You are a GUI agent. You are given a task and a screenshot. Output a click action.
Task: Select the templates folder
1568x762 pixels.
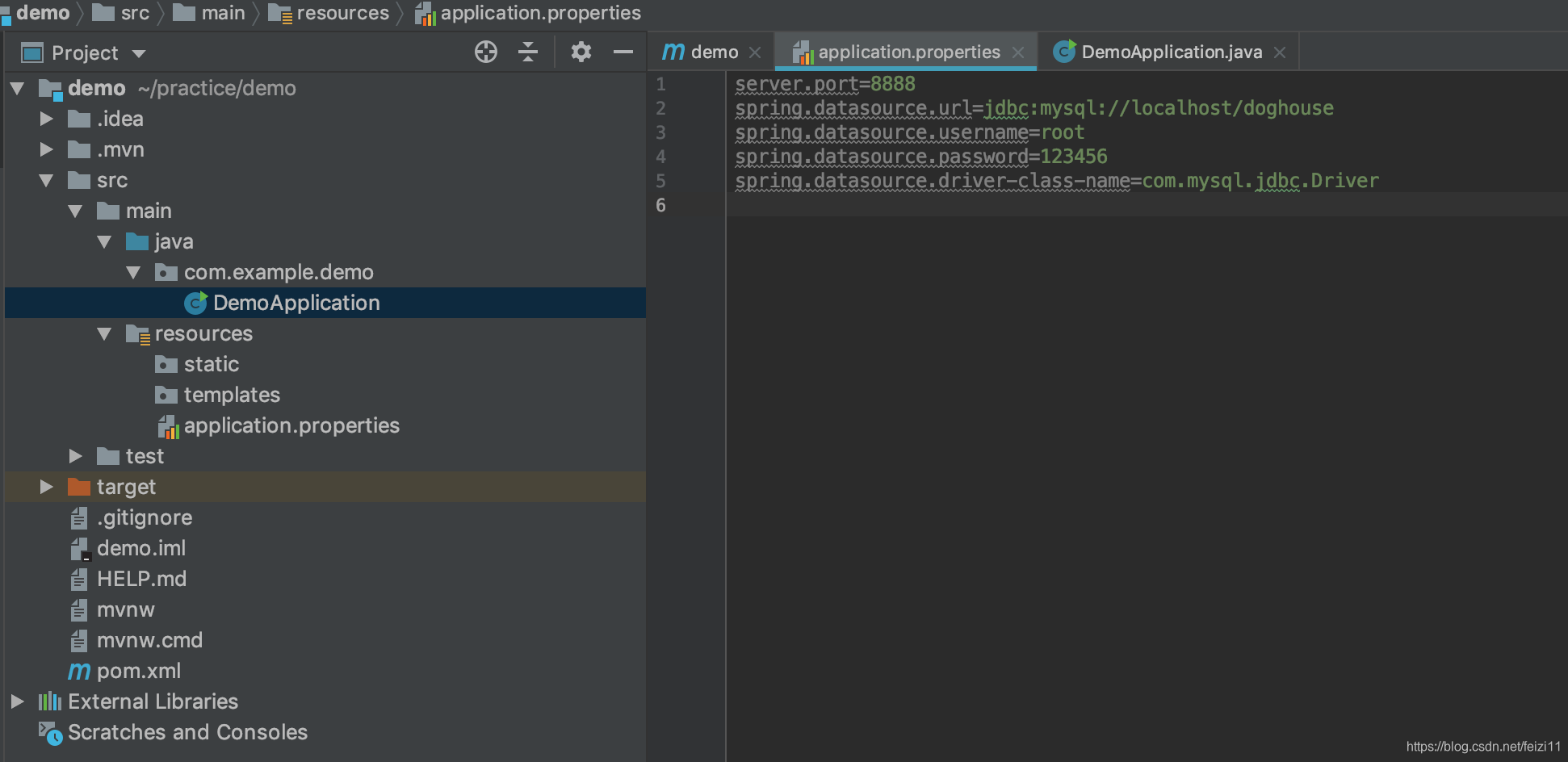[232, 395]
